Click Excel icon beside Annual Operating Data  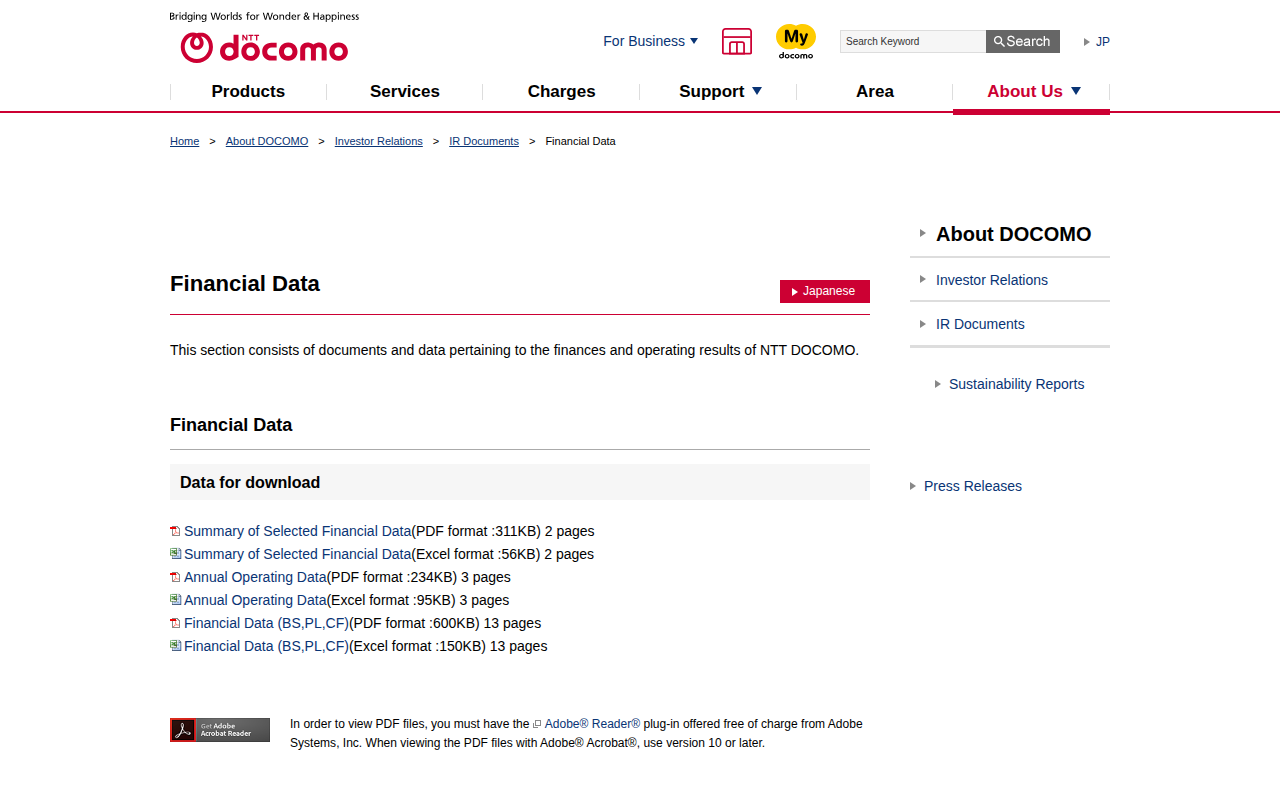(175, 600)
